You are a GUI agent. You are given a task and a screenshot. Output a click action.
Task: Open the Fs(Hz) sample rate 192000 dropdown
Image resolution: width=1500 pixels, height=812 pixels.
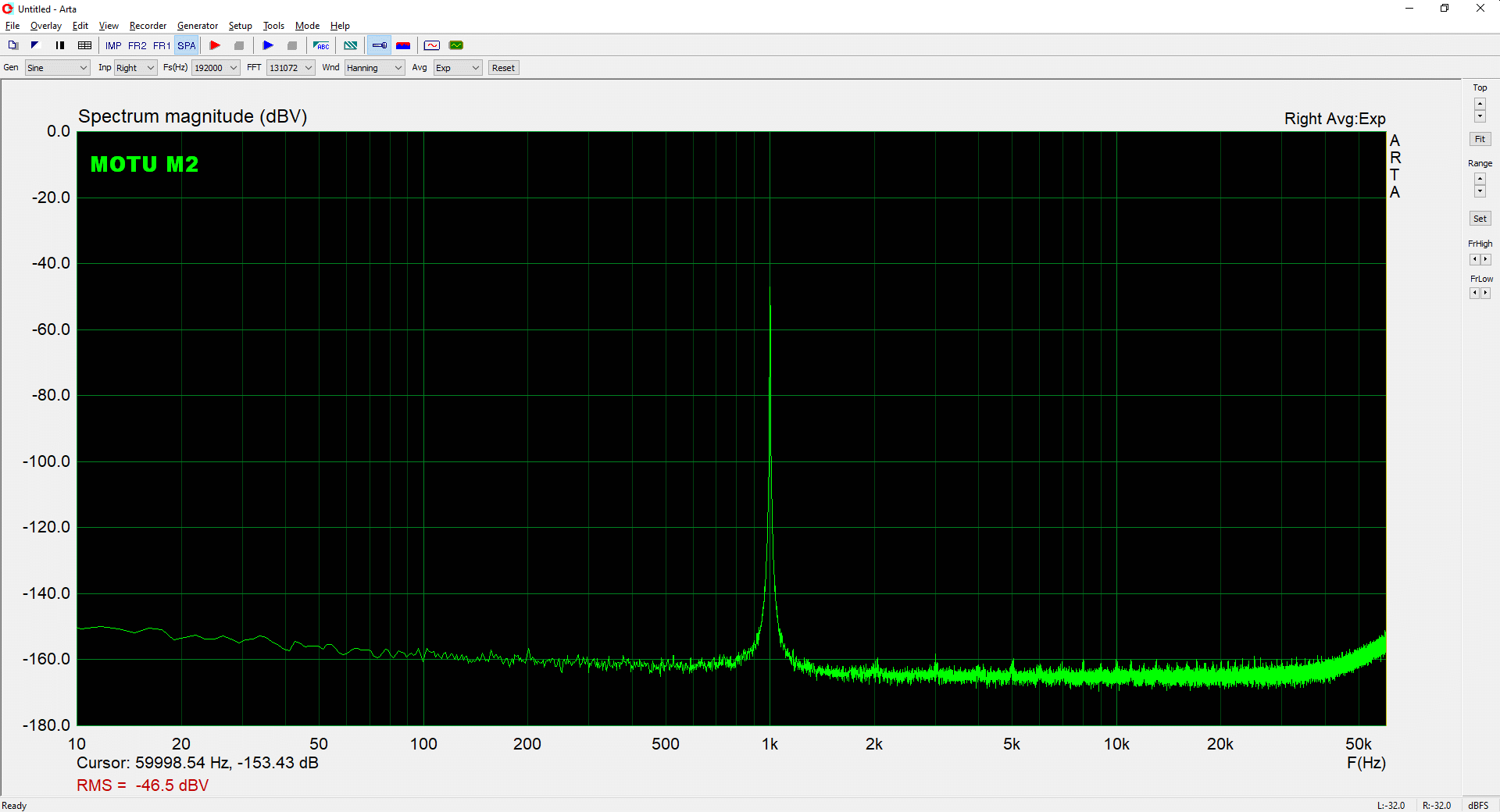tap(216, 68)
